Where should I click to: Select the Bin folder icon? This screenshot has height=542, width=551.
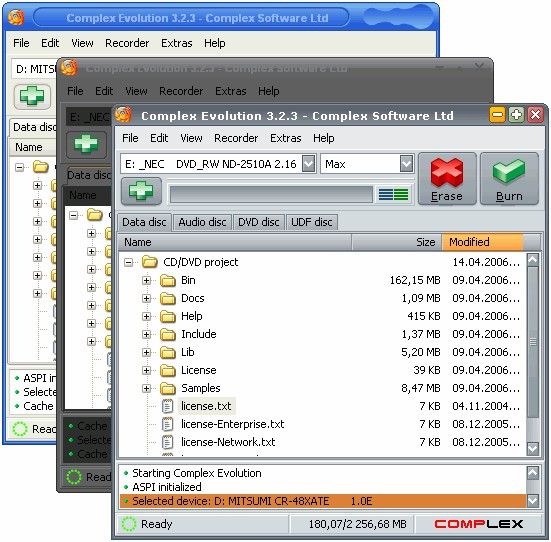168,280
